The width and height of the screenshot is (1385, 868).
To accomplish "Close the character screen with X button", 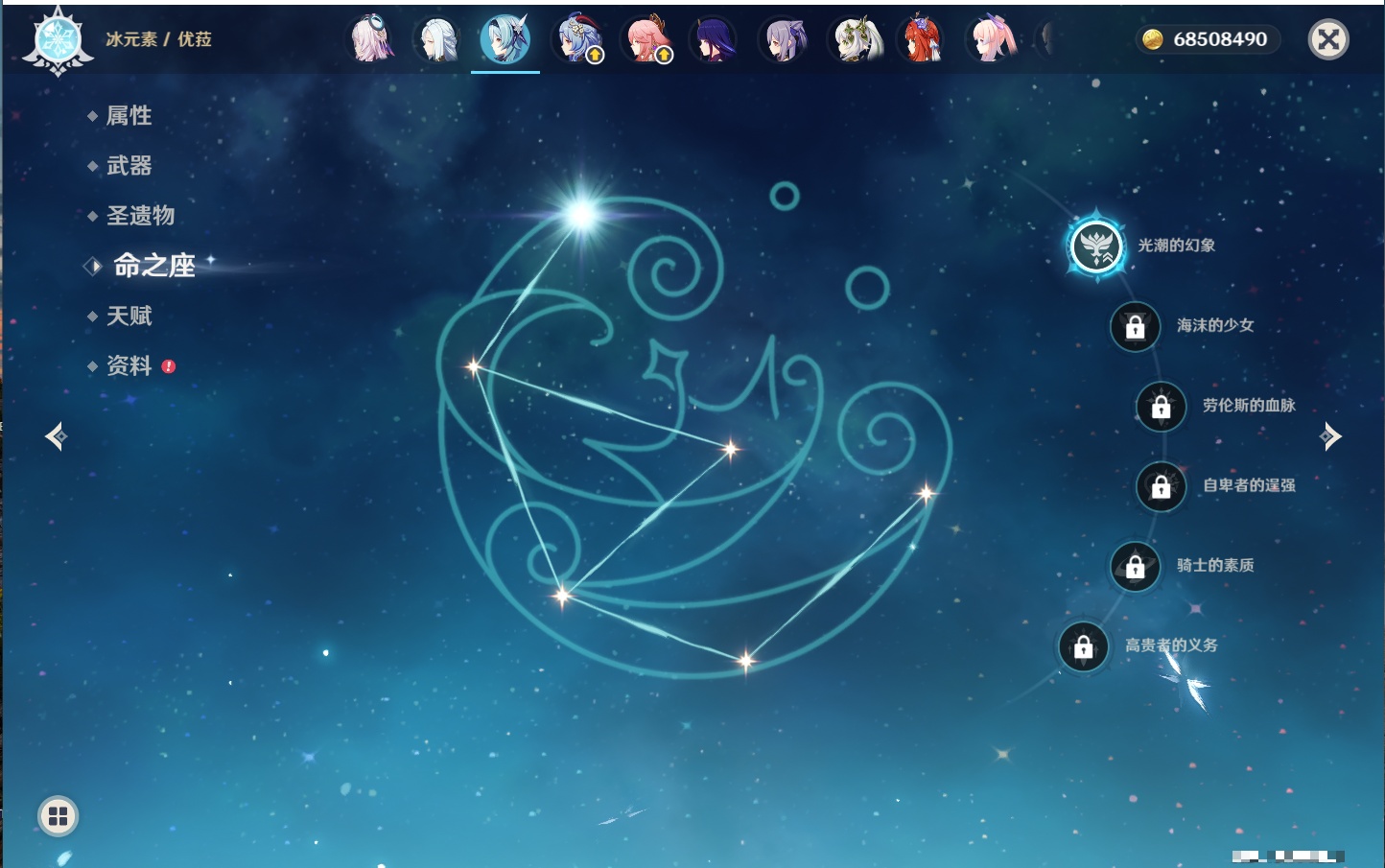I will (1328, 39).
